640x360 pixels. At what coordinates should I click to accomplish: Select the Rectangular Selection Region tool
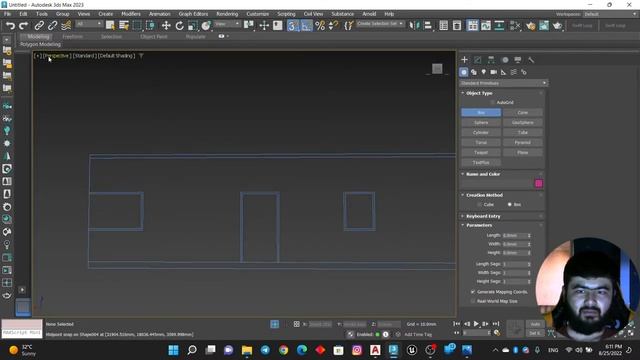137,26
